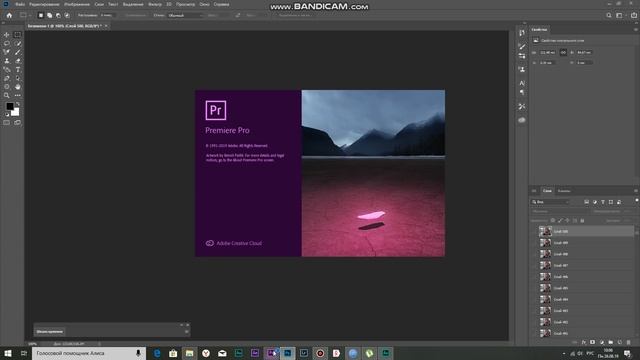The height and width of the screenshot is (360, 640).
Task: Swap foreground and background colors
Action: (18, 104)
